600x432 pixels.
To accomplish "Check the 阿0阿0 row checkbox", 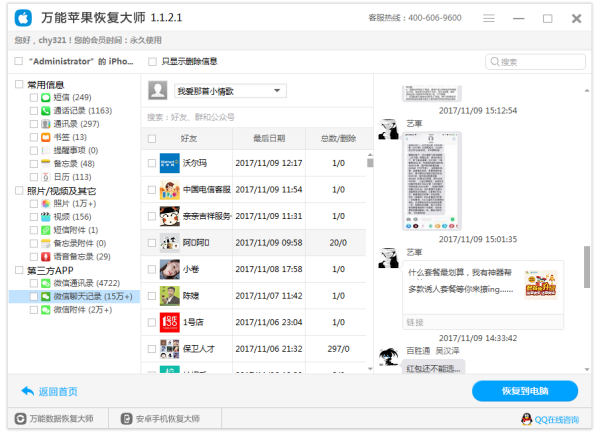I will 152,243.
